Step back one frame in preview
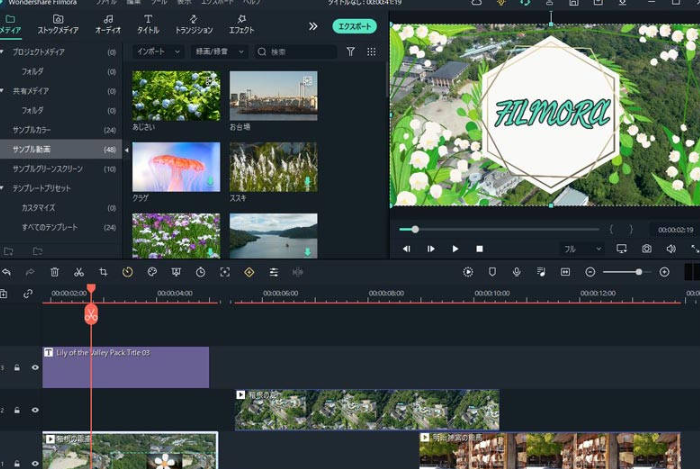The image size is (700, 469). [x=406, y=249]
